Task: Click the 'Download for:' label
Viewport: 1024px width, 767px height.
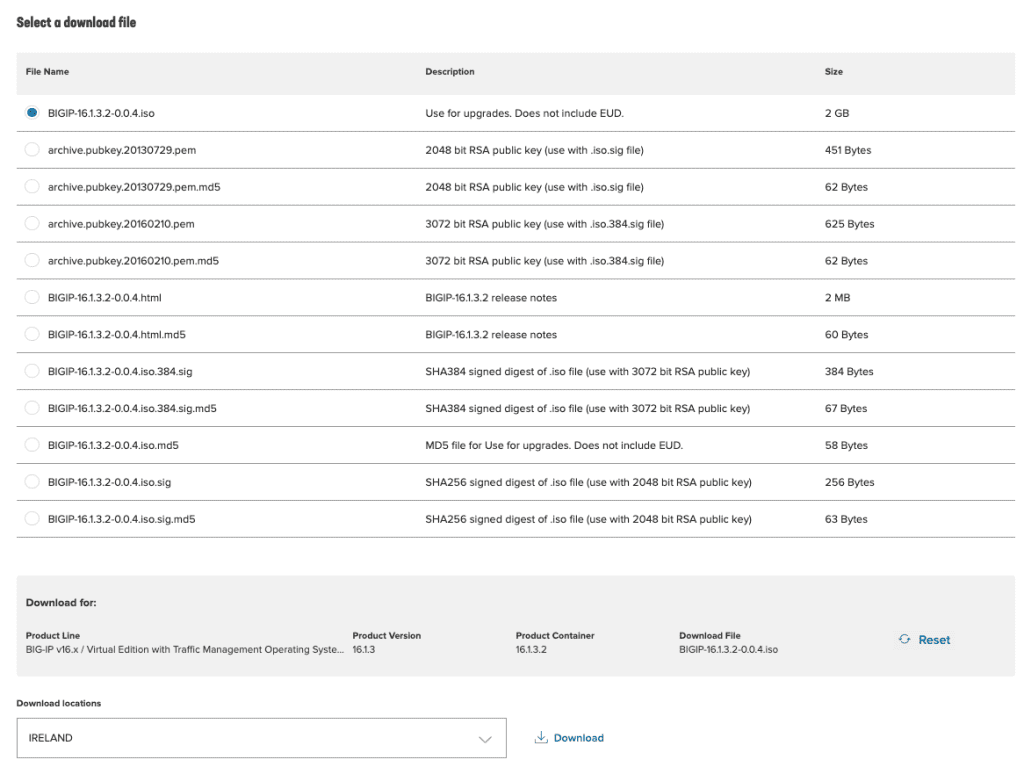Action: click(x=61, y=602)
